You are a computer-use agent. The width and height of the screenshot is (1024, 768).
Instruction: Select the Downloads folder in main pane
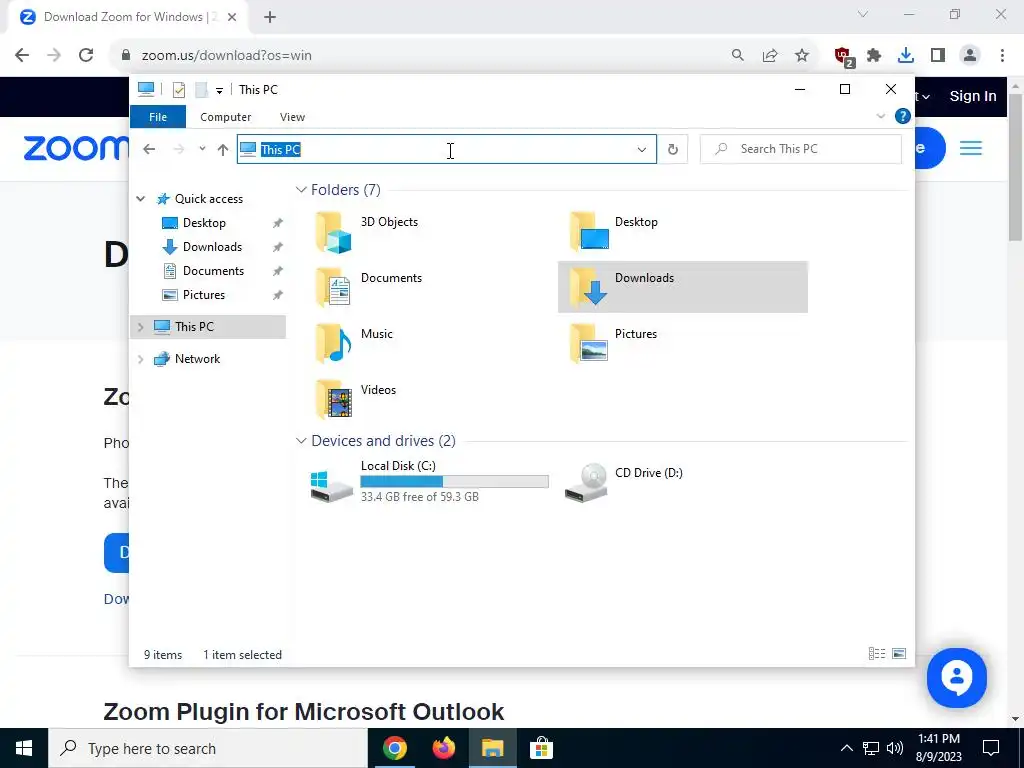click(682, 287)
